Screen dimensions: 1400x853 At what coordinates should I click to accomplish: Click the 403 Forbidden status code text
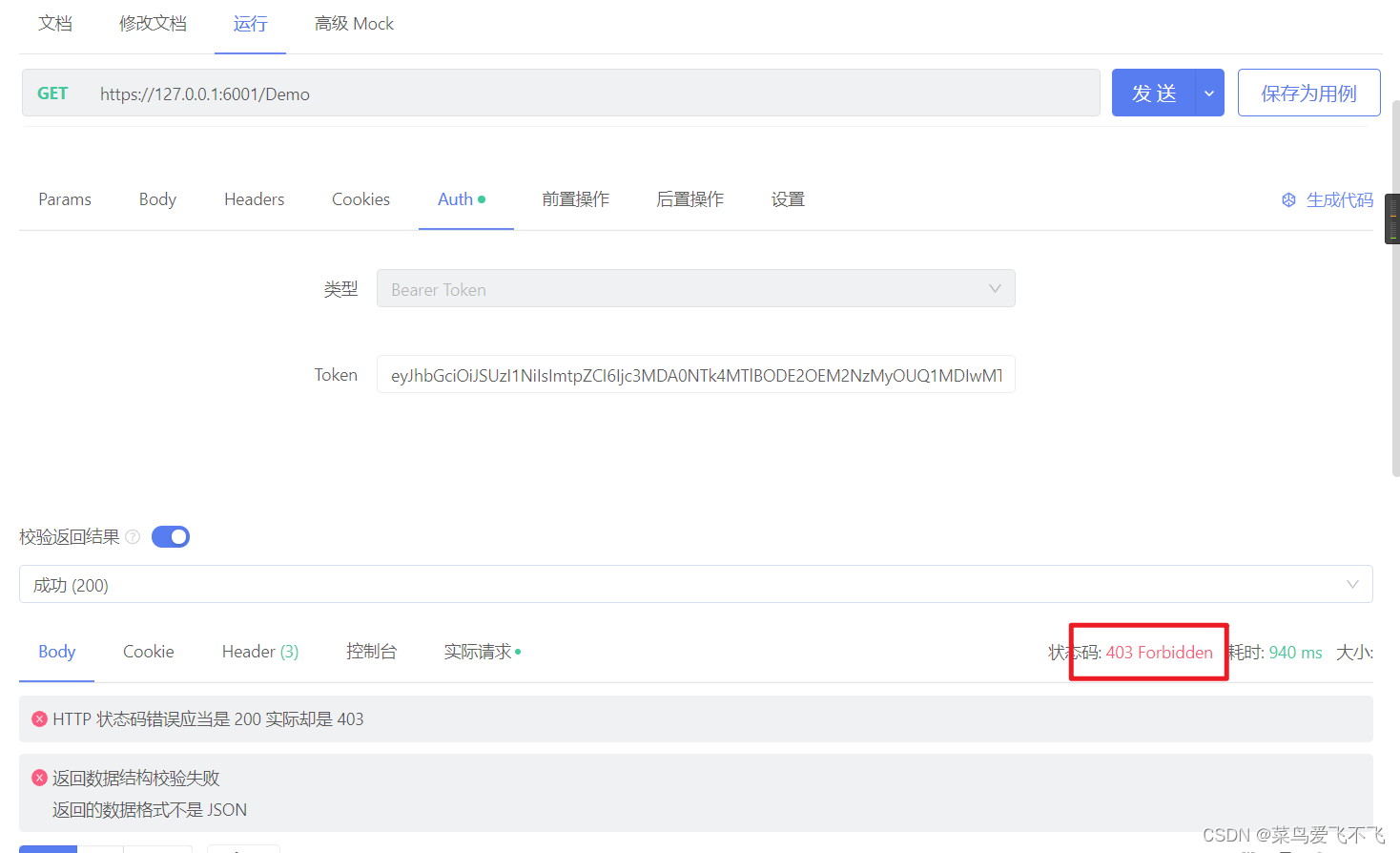[1160, 653]
